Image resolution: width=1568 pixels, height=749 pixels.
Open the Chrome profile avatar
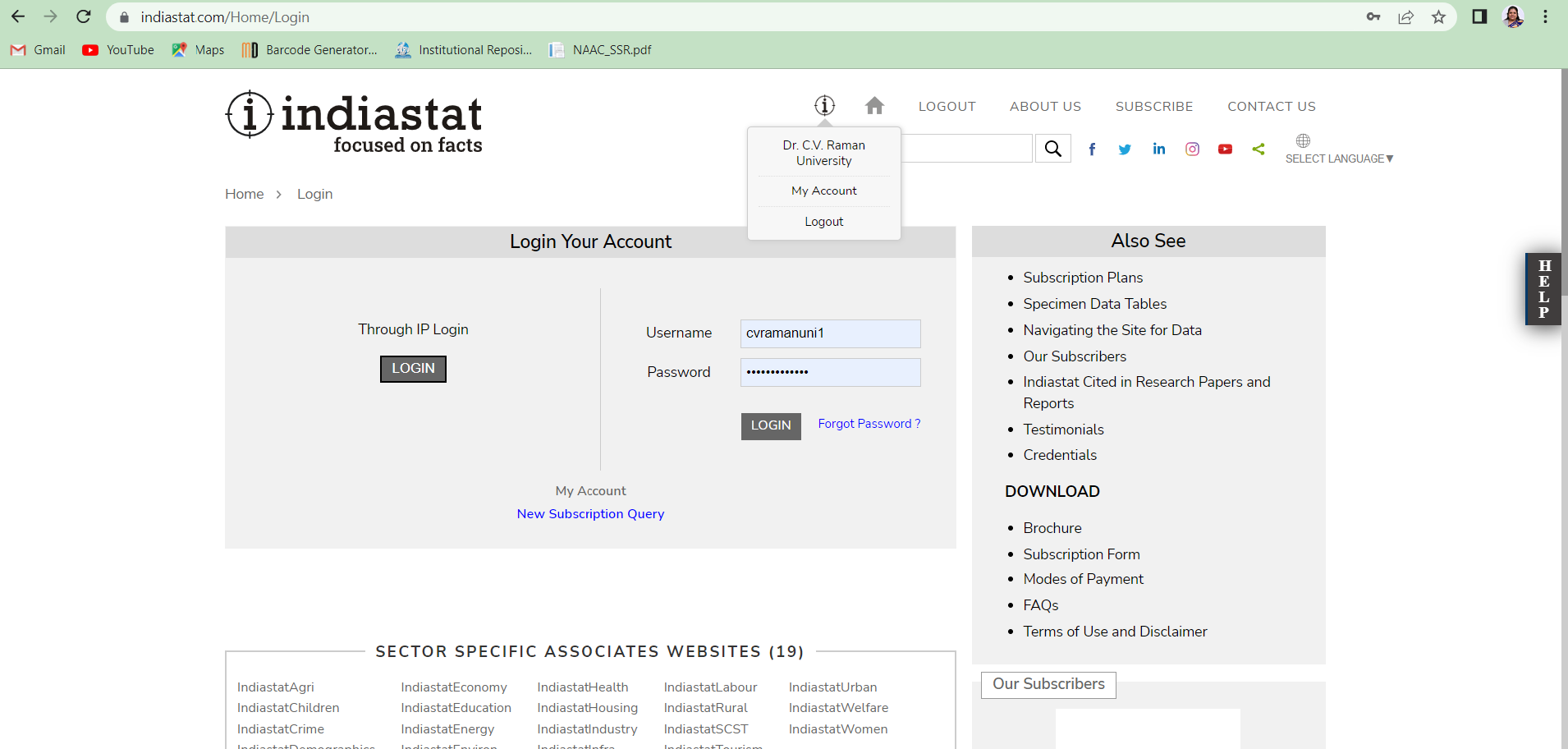click(1513, 16)
